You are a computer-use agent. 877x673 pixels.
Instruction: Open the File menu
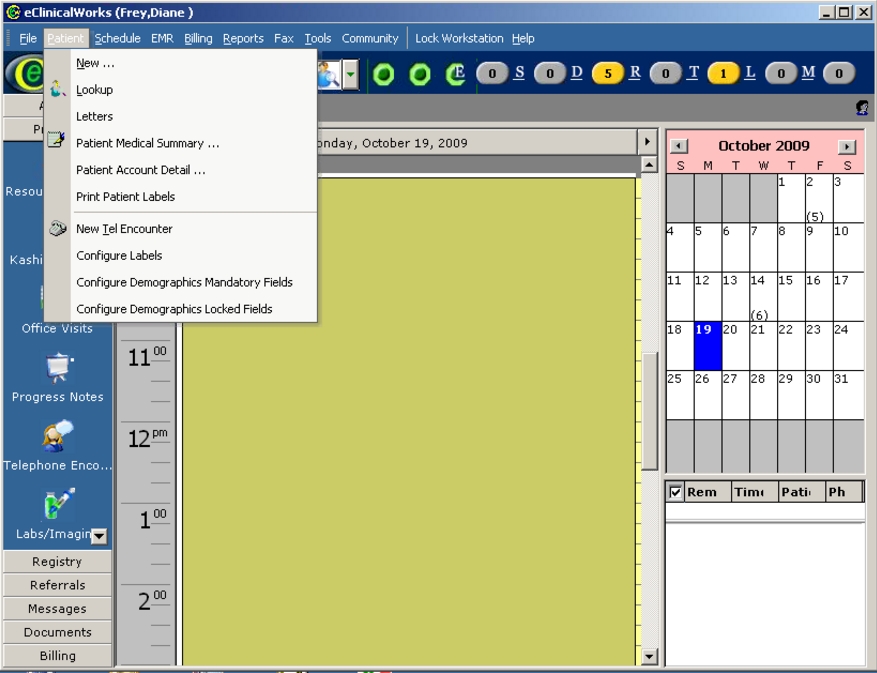pos(28,39)
